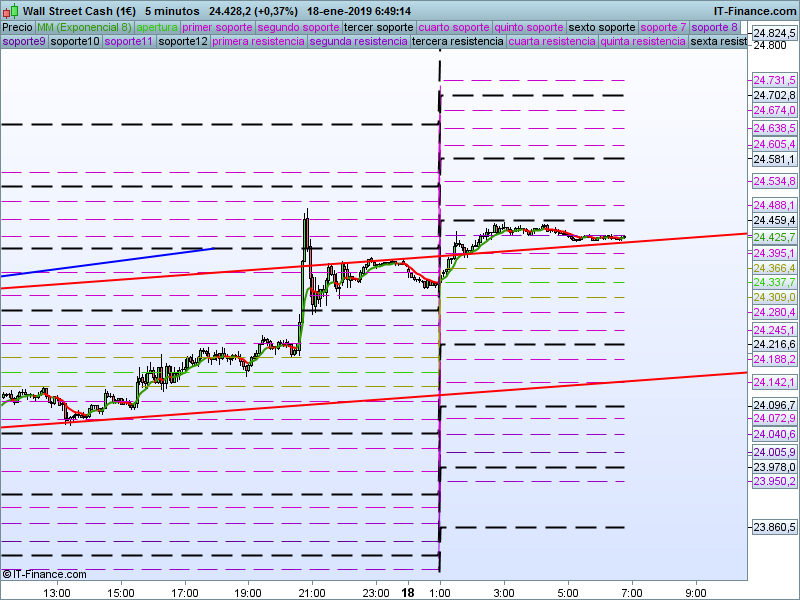Select the 'soporte9' label

pos(24,41)
